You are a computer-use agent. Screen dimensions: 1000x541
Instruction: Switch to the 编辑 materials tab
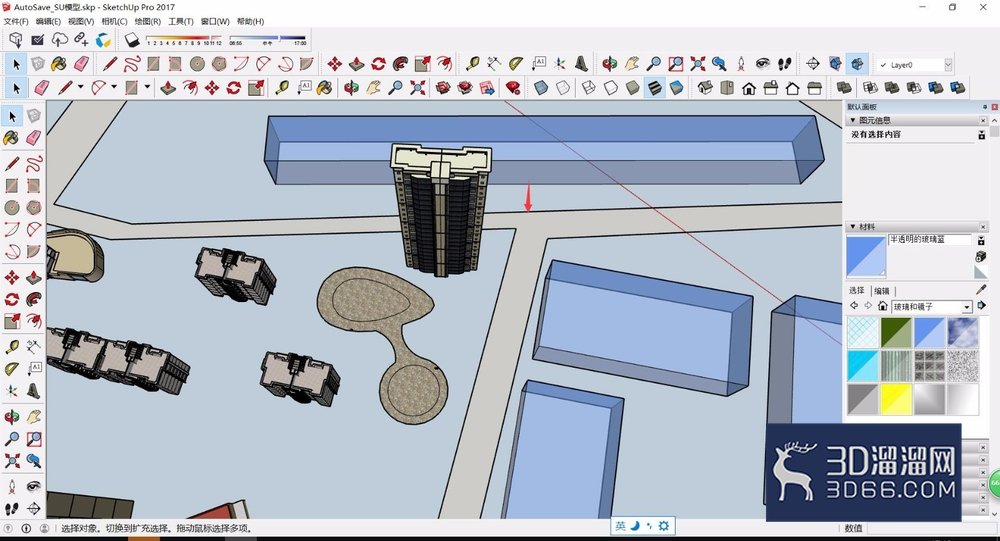pos(882,290)
